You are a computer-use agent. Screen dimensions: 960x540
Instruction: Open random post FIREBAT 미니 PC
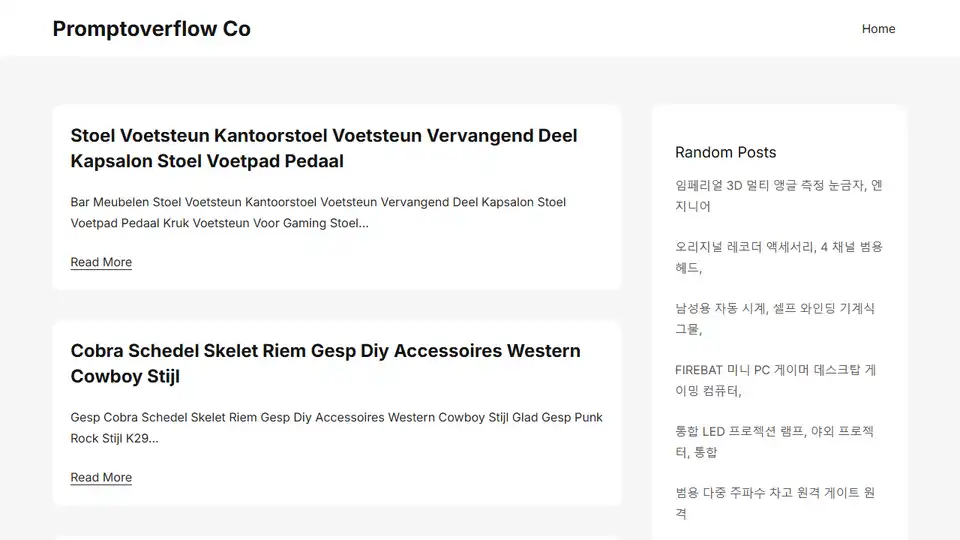(x=775, y=380)
